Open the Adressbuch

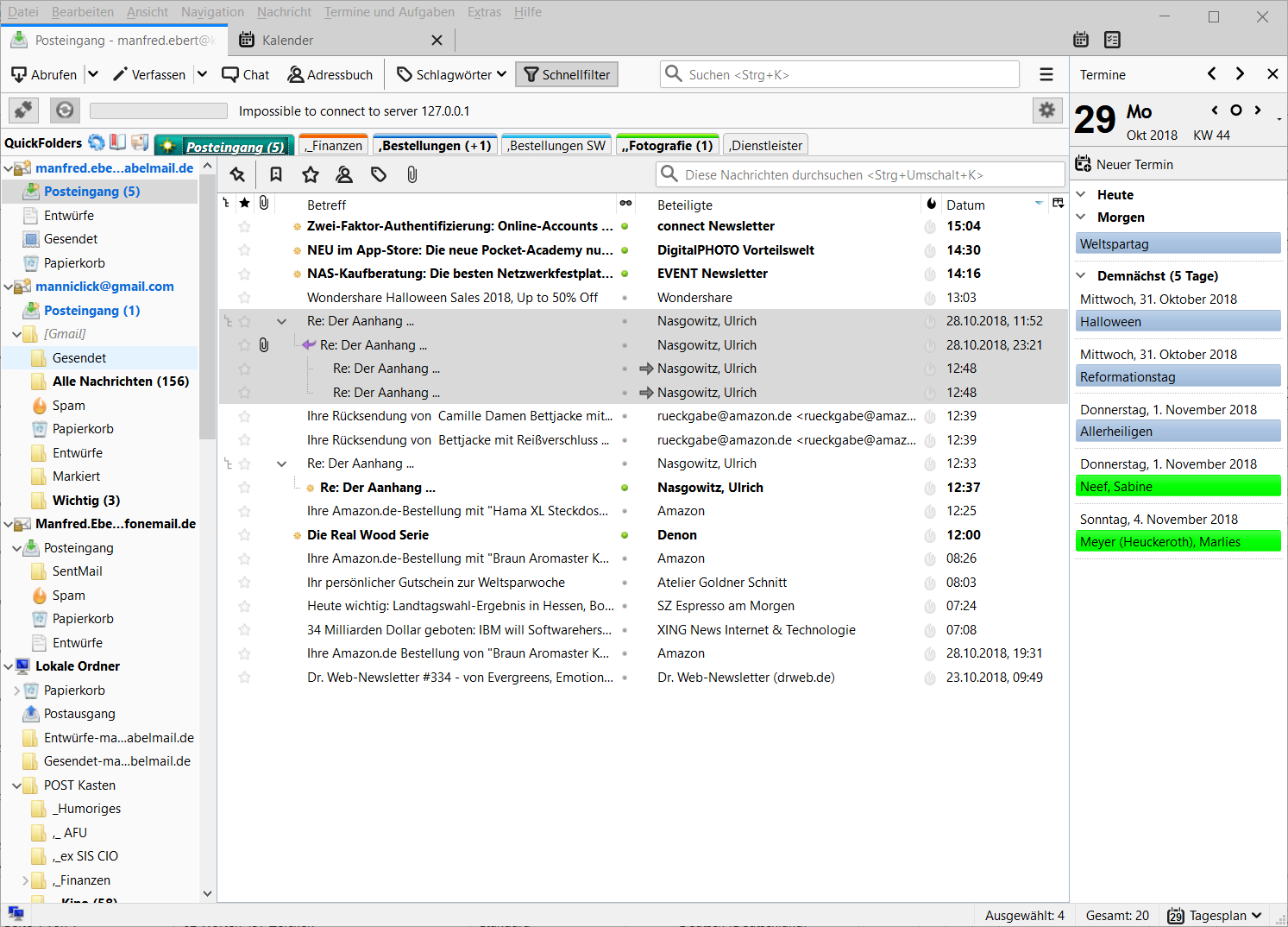(330, 75)
